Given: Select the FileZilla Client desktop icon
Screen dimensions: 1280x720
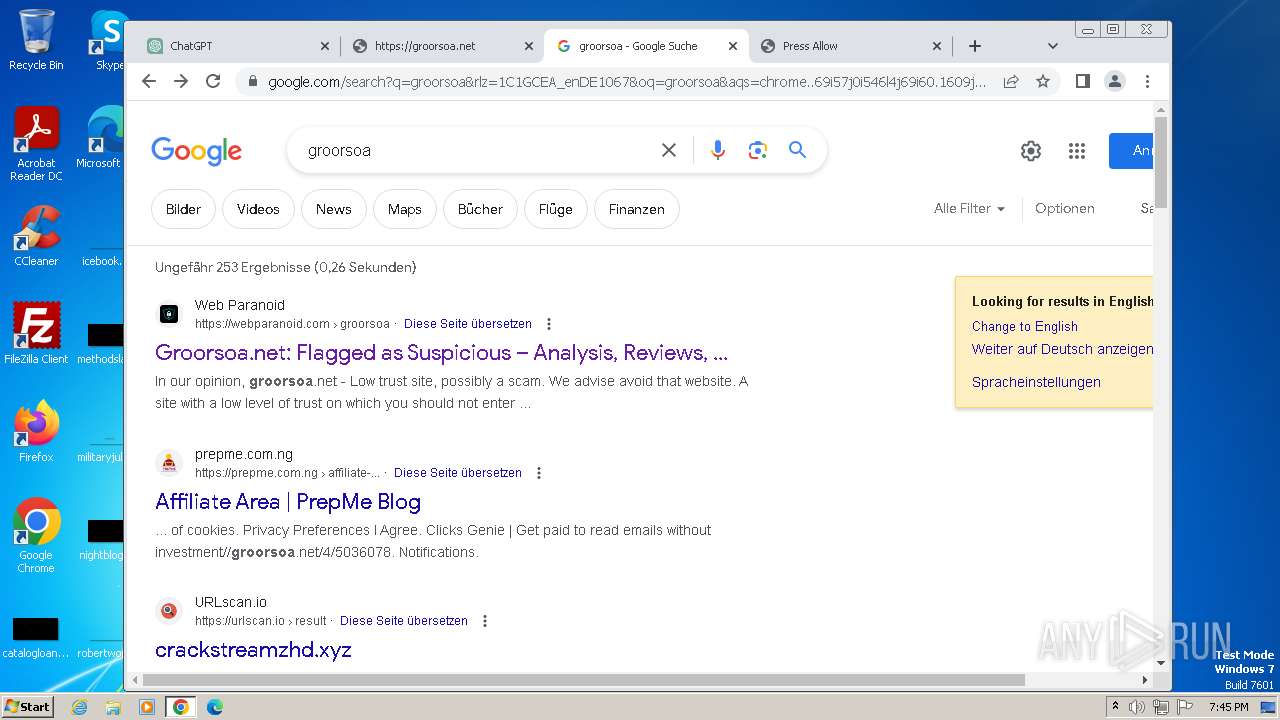Looking at the screenshot, I should click(x=36, y=333).
